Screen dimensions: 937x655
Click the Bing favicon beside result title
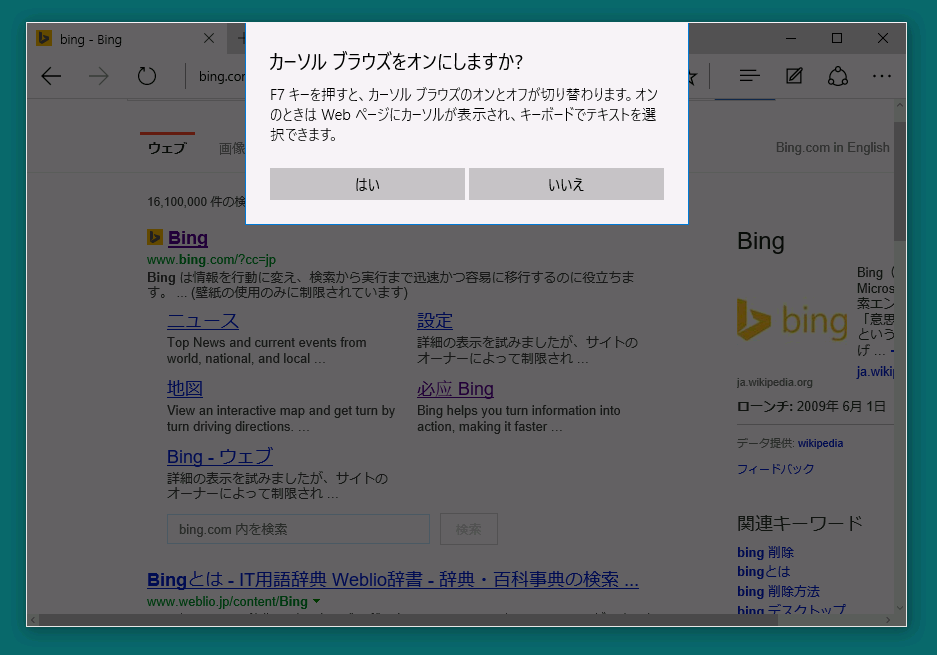tap(155, 237)
